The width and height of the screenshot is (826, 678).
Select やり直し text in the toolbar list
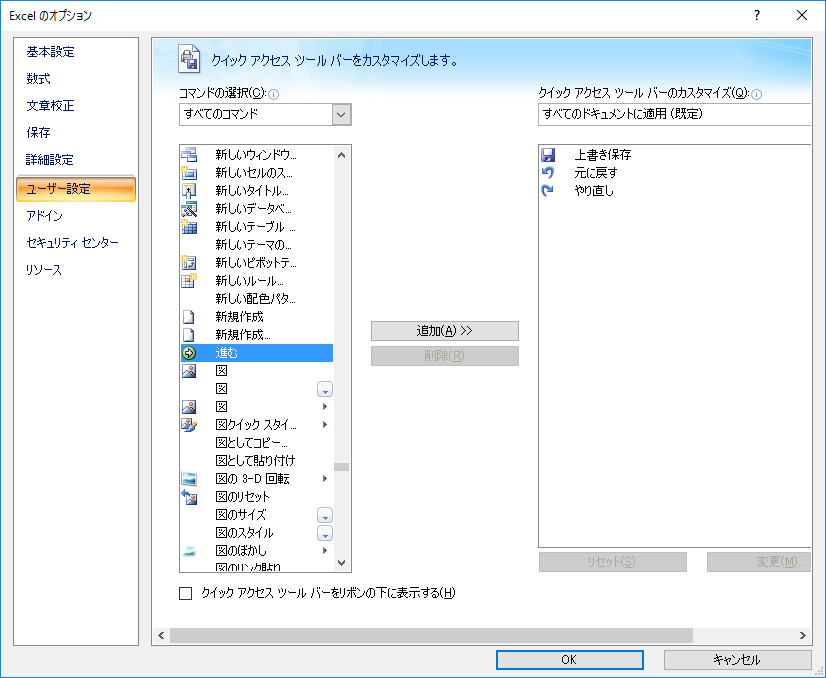pyautogui.click(x=594, y=191)
